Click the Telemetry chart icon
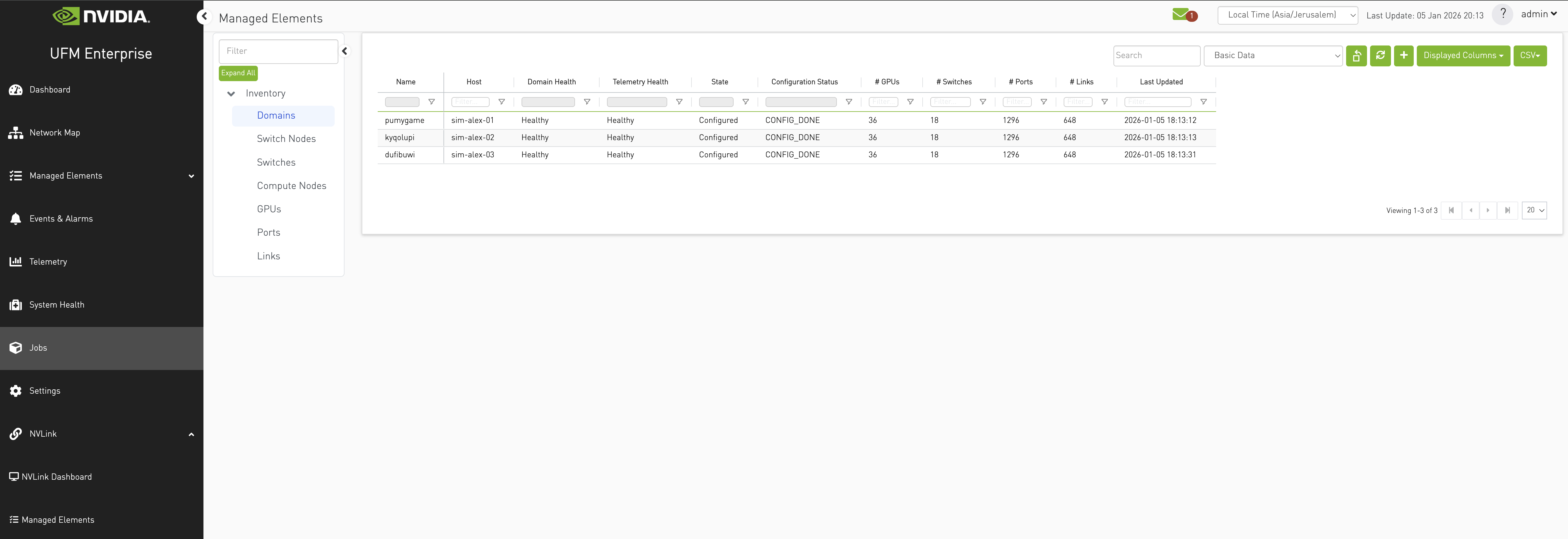 pos(16,262)
